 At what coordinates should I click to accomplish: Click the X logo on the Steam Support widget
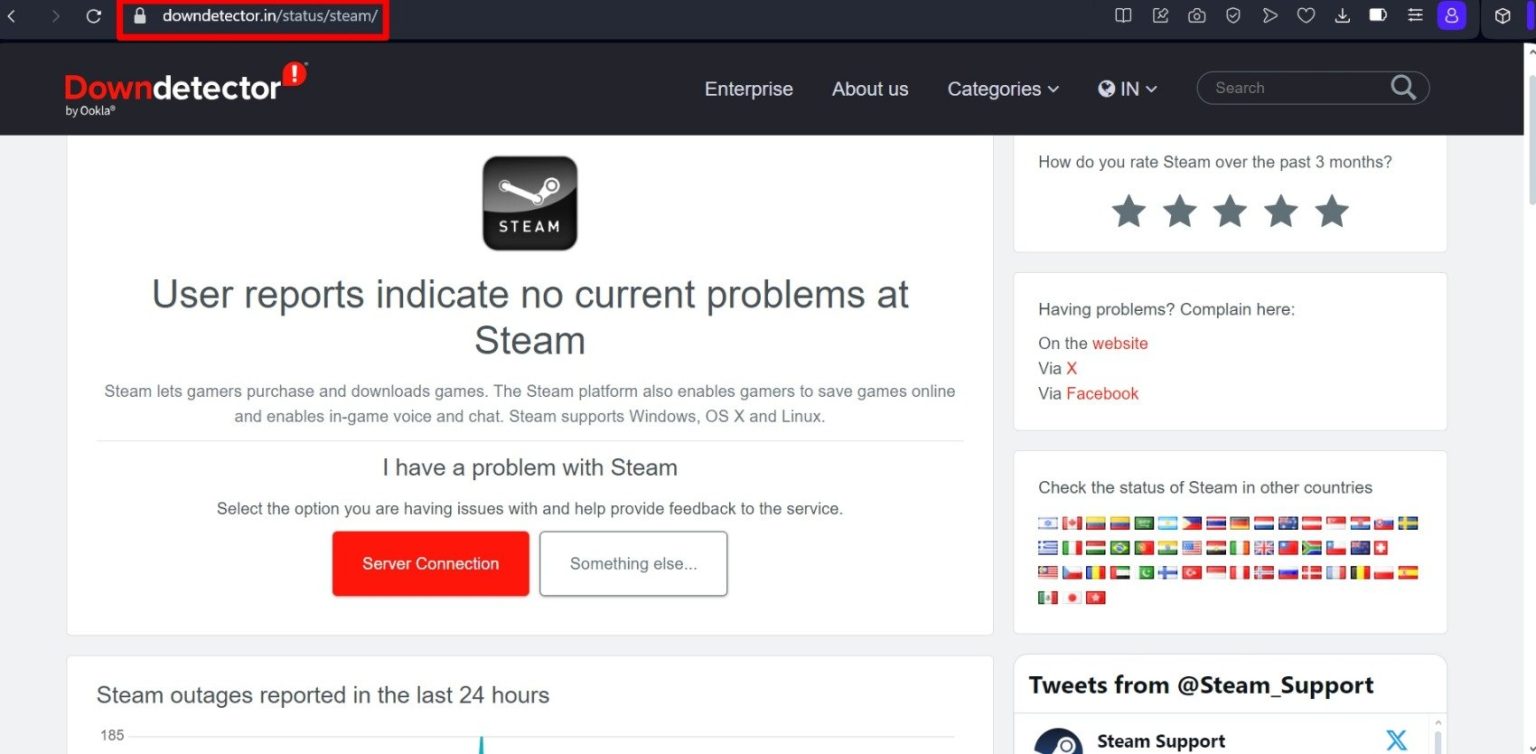click(1396, 740)
